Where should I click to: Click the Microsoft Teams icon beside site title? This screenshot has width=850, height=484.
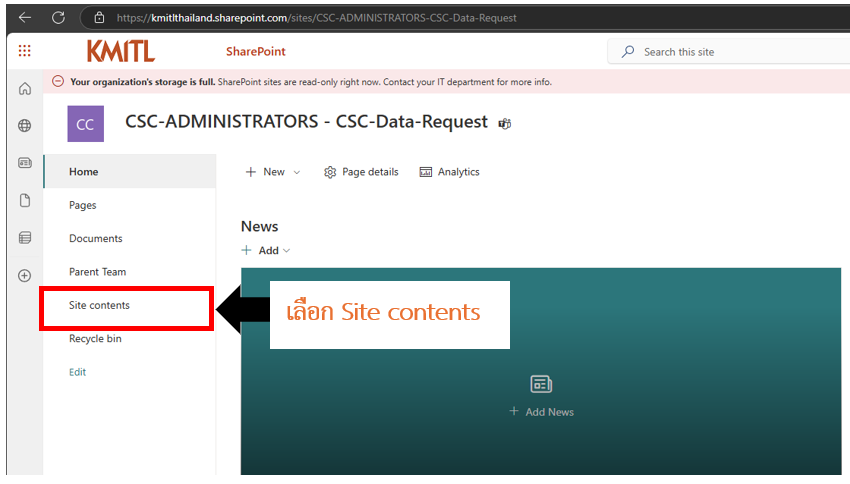point(505,123)
